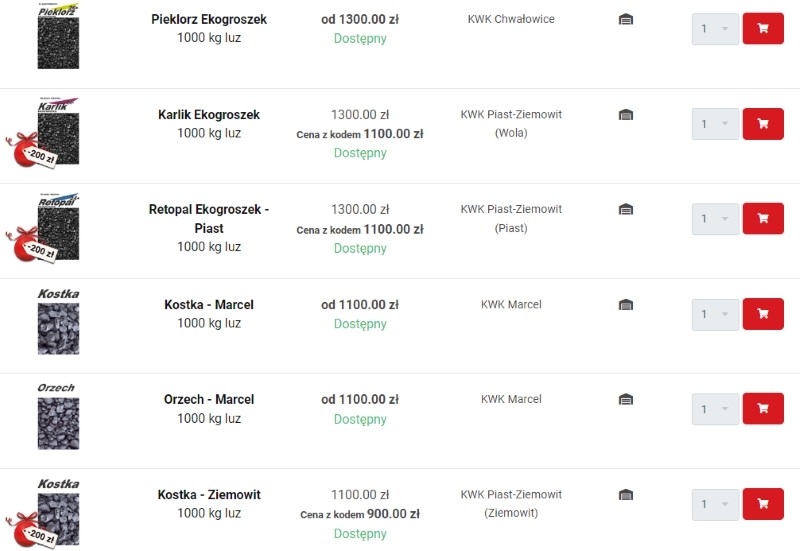This screenshot has height=551, width=800.
Task: Click warehouse icon in Orzech - Marcel row
Action: click(x=626, y=399)
